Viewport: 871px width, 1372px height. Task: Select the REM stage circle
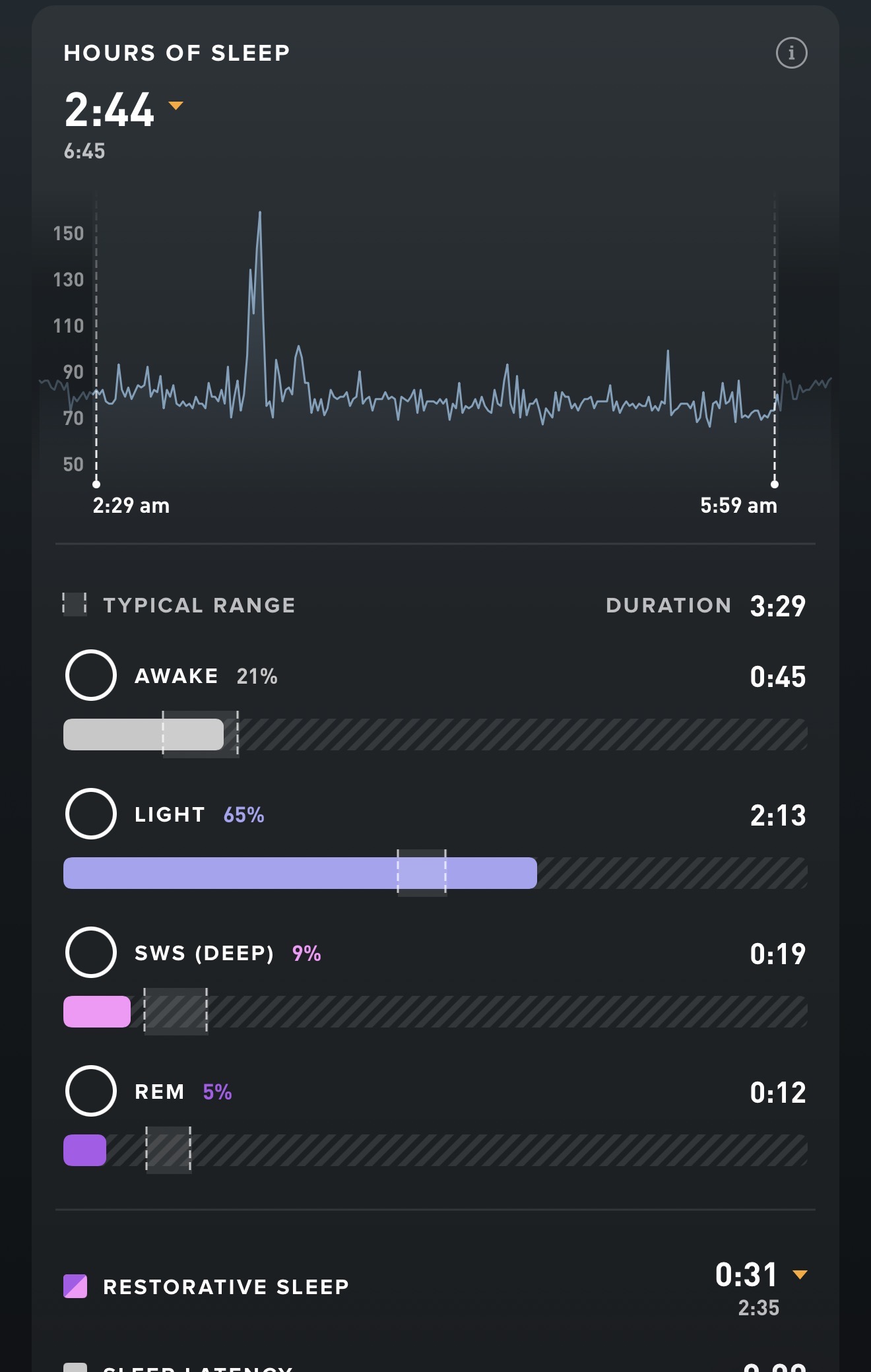[x=91, y=1091]
